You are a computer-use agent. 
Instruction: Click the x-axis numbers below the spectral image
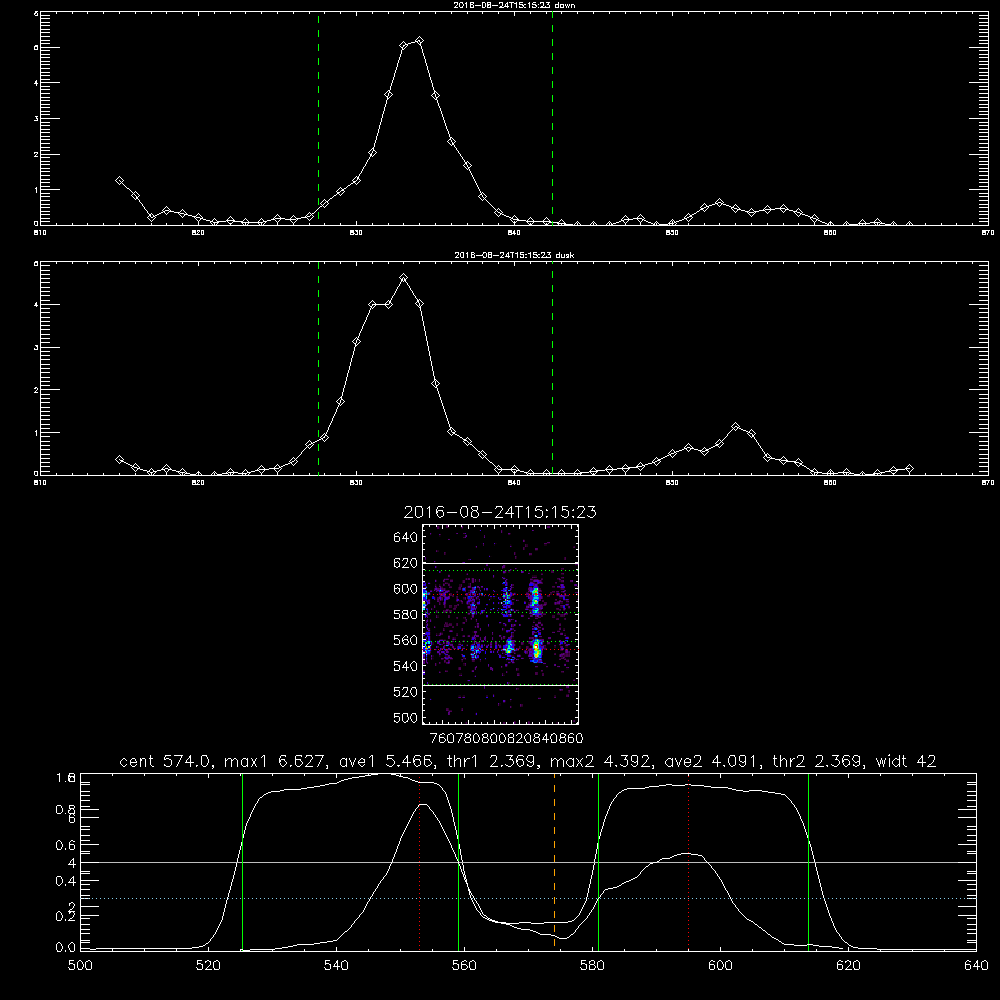point(506,738)
